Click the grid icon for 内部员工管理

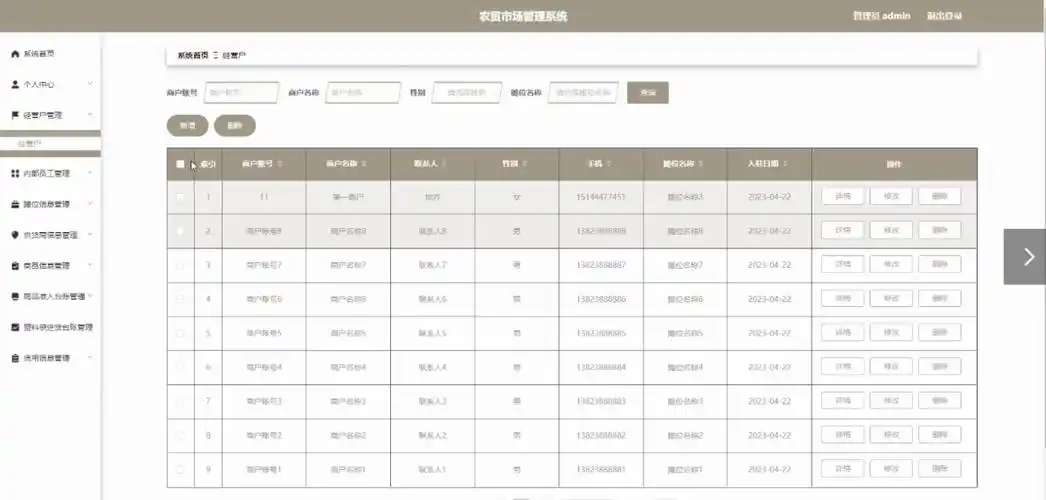(x=15, y=173)
